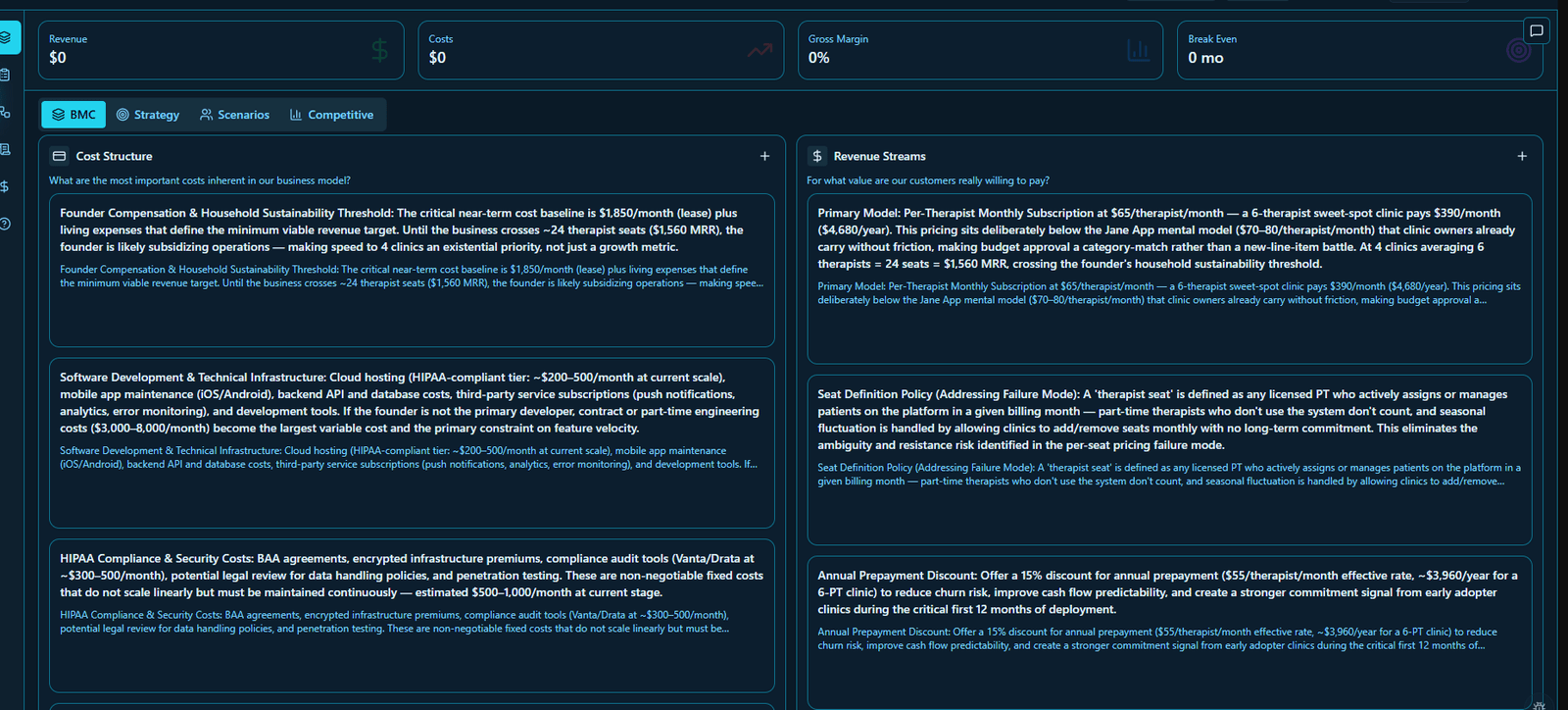Viewport: 1568px width, 710px height.
Task: Open the HIPAA Compliance & Security Costs card
Action: 412,616
